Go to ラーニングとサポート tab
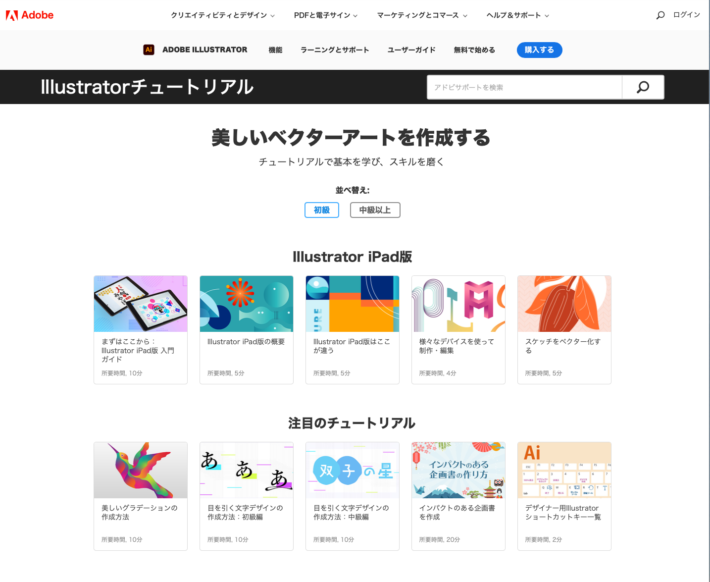Screen dimensions: 710x582 pyautogui.click(x=335, y=50)
